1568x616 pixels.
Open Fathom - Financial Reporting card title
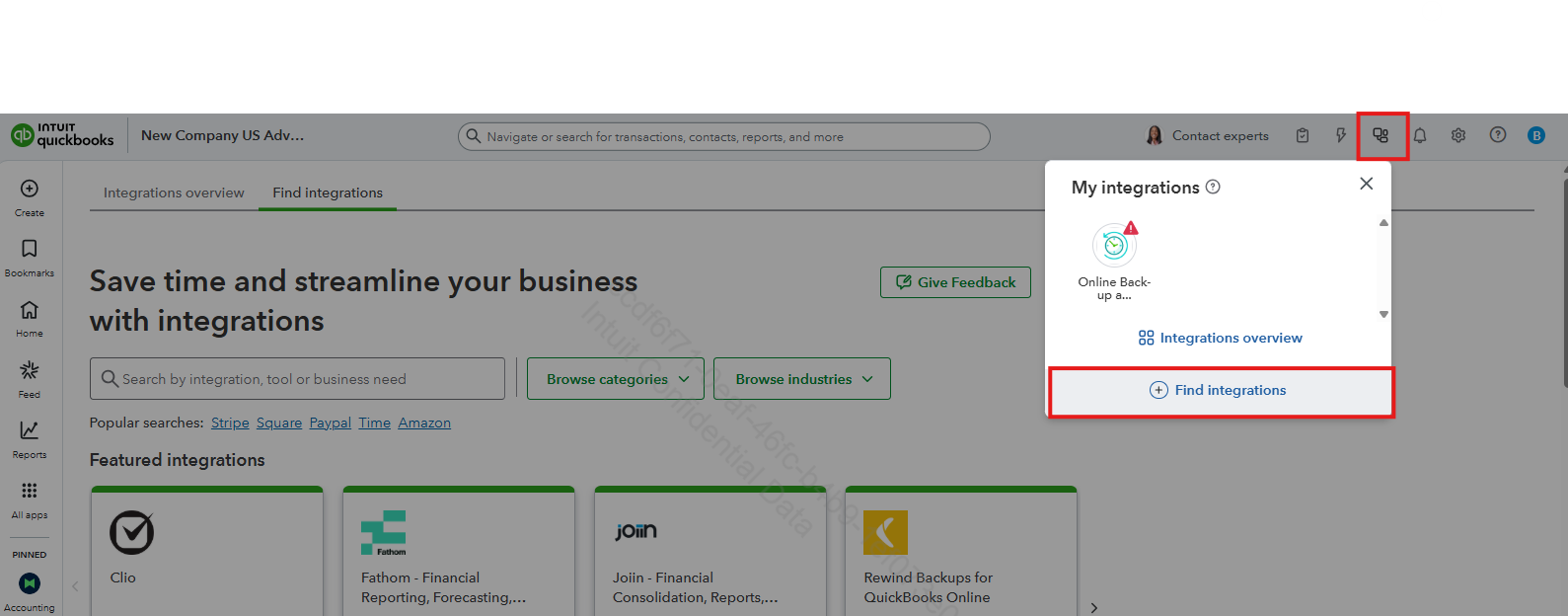443,587
